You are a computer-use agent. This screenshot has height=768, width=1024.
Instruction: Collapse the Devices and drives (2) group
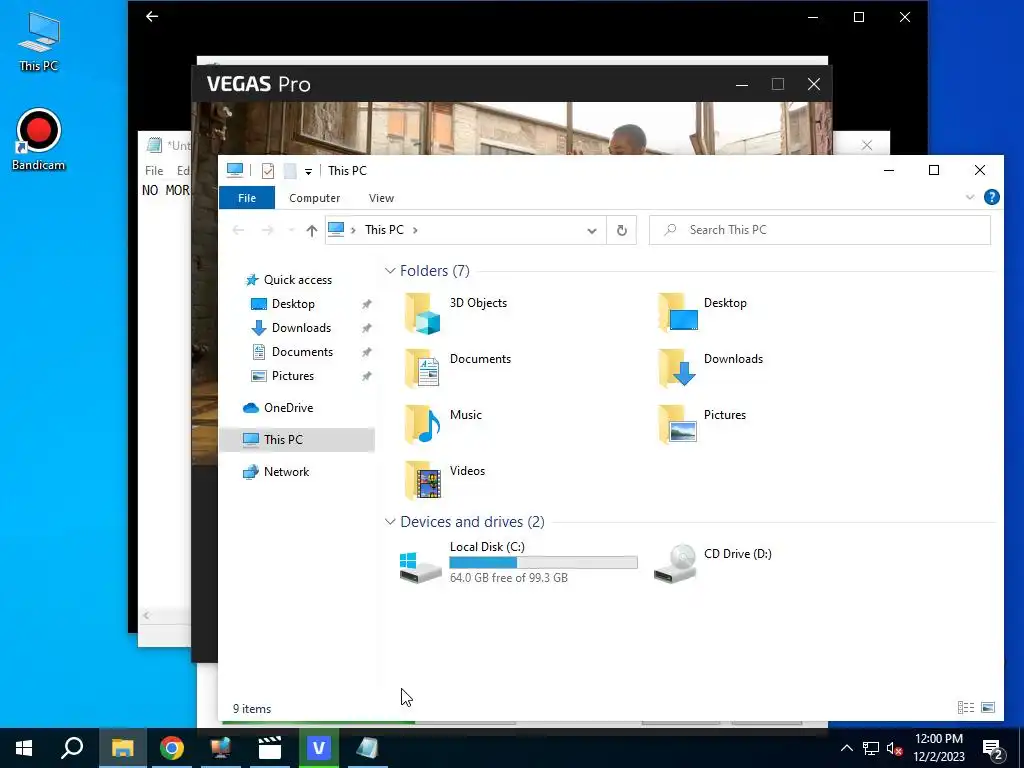coord(390,522)
